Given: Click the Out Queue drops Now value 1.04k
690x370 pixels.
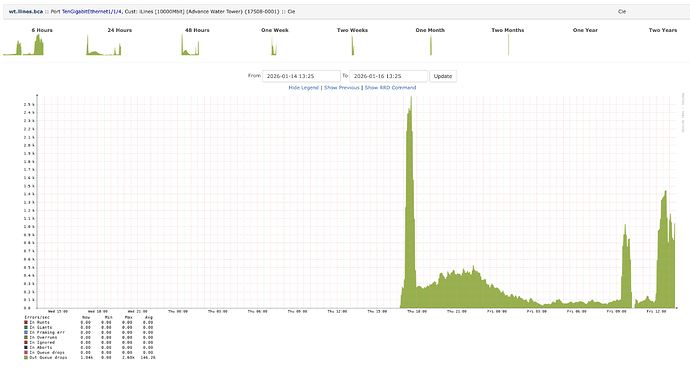Looking at the screenshot, I should click(86, 358).
